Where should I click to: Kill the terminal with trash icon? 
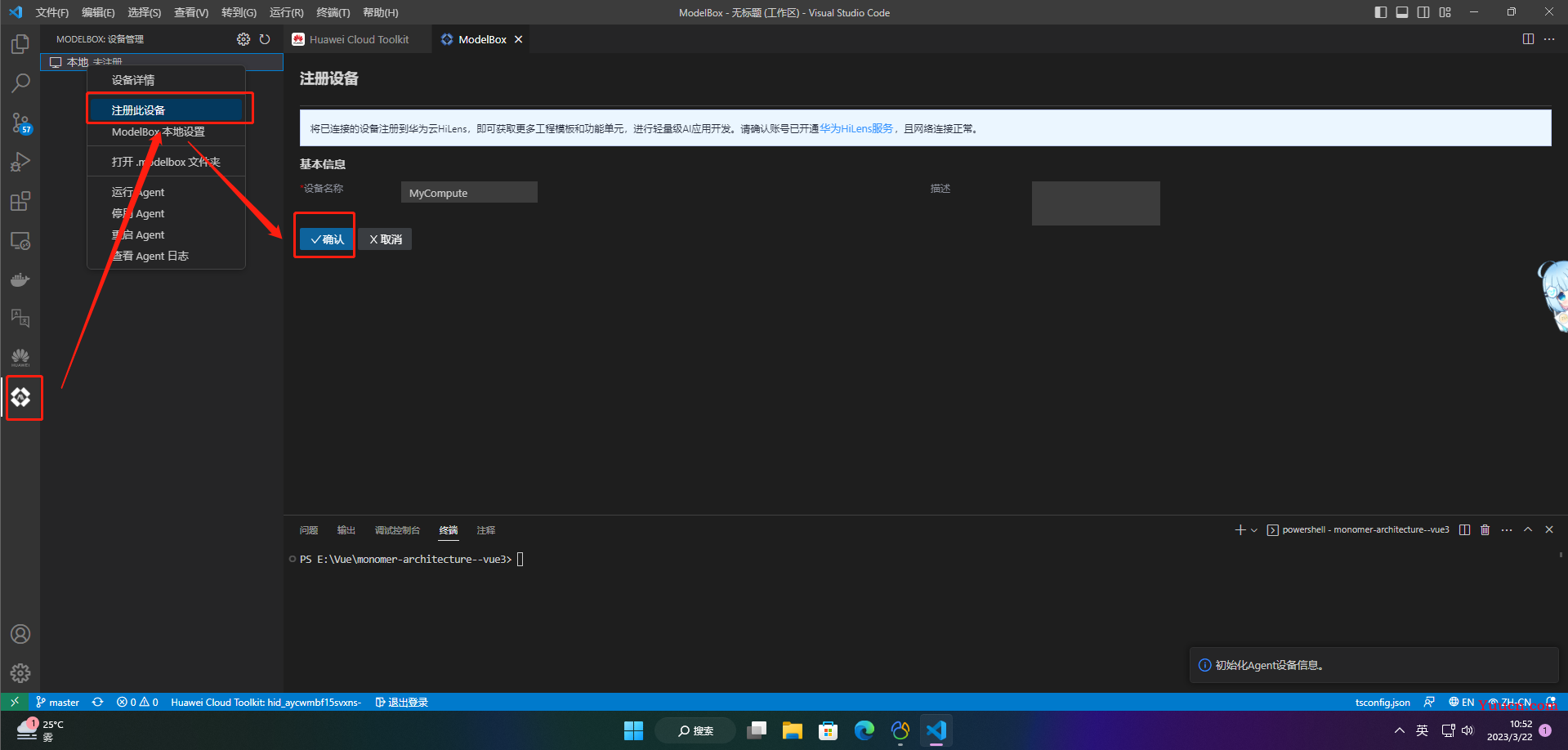click(x=1485, y=529)
